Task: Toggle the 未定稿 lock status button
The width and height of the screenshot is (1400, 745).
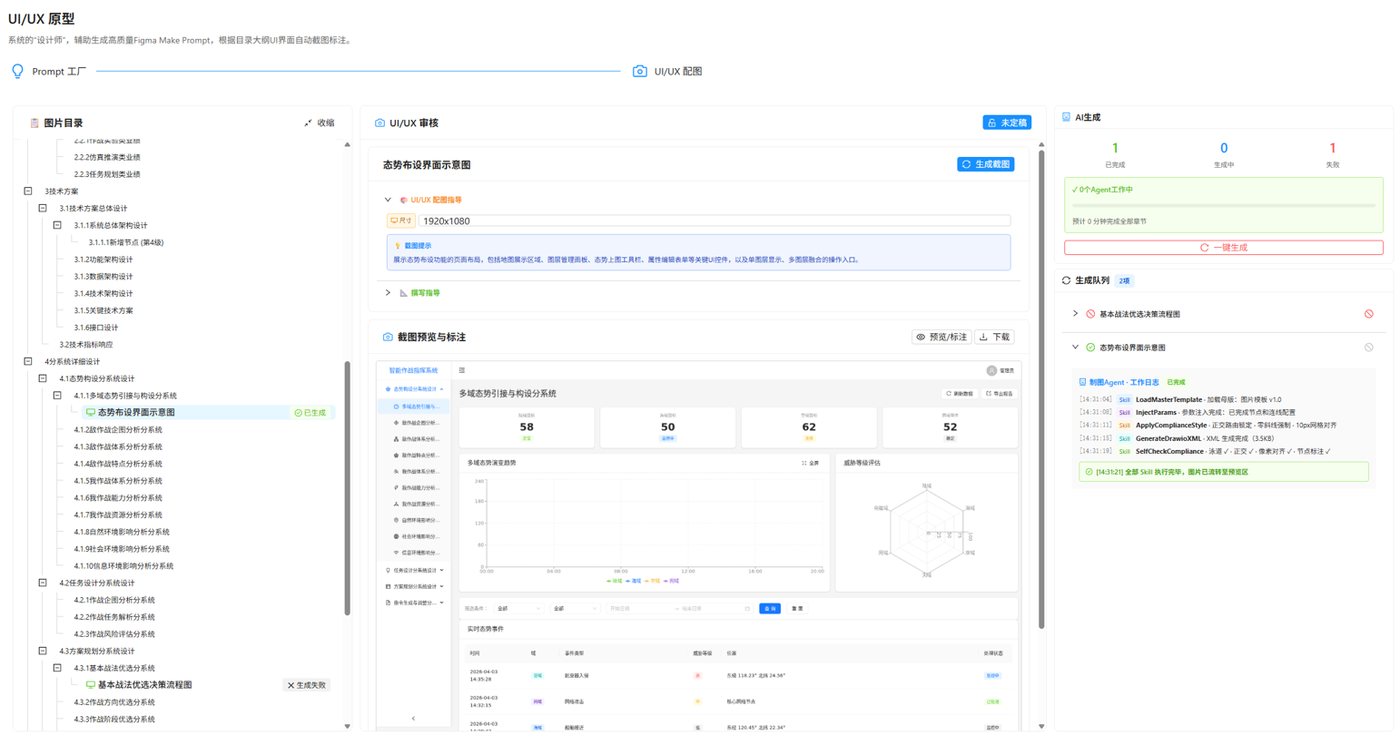Action: [1006, 122]
